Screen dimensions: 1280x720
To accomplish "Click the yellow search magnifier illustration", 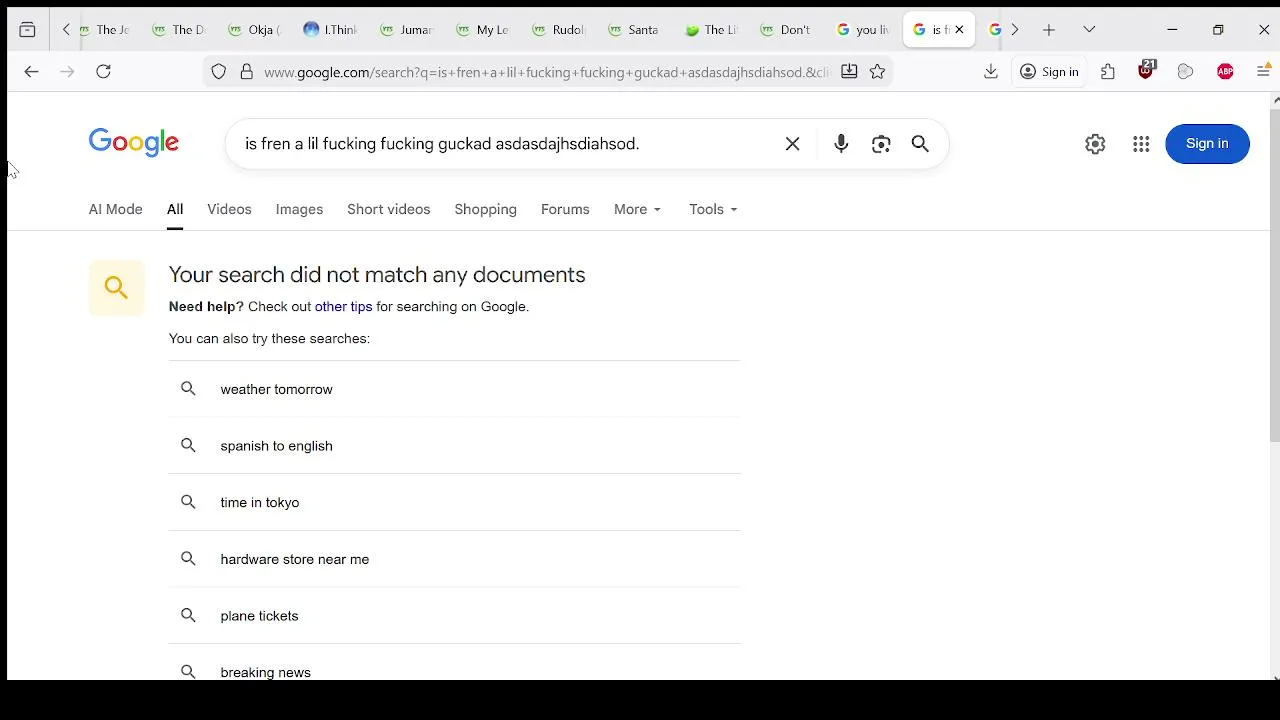I will tap(116, 288).
